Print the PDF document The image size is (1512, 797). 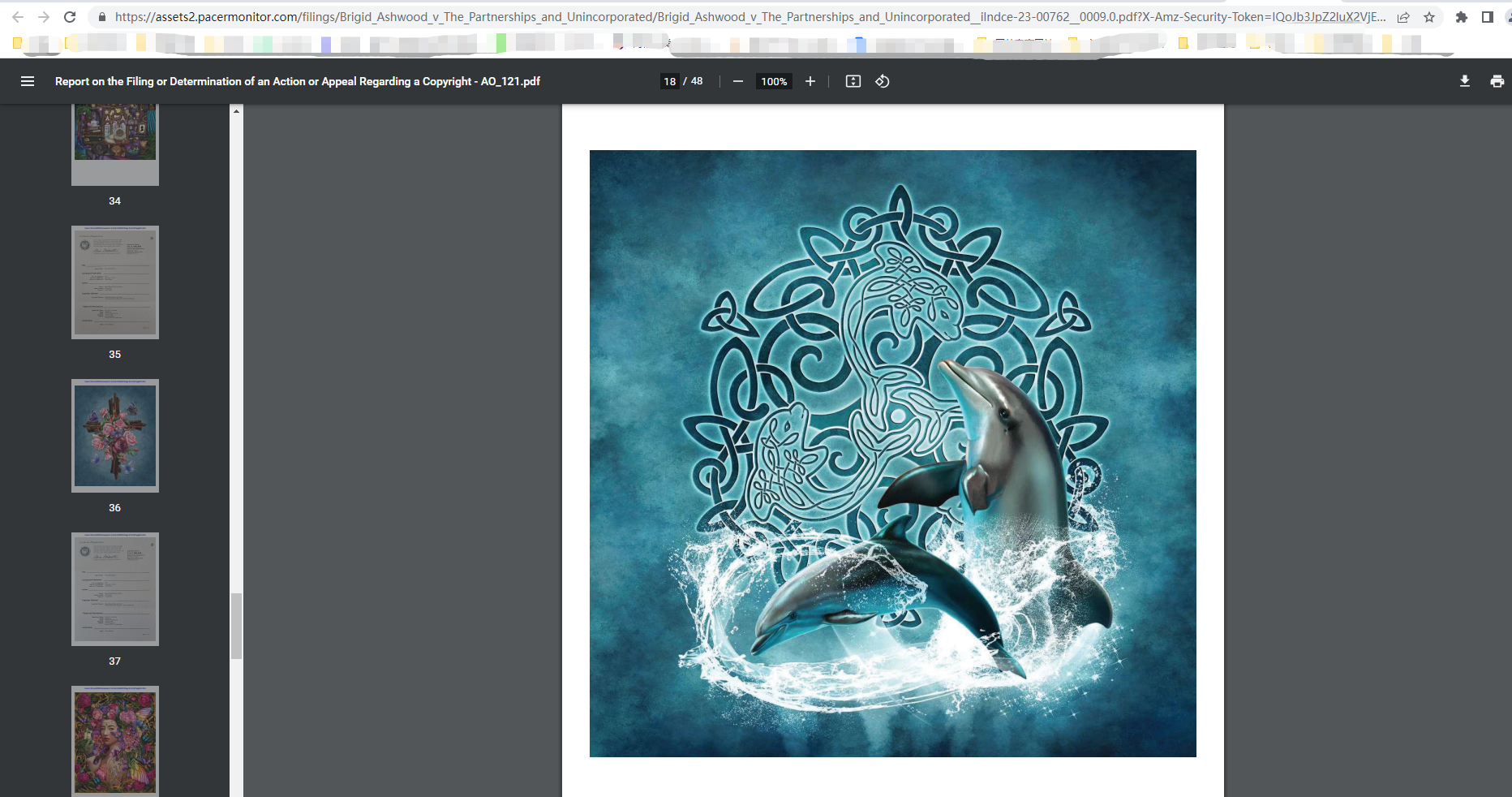(x=1497, y=81)
